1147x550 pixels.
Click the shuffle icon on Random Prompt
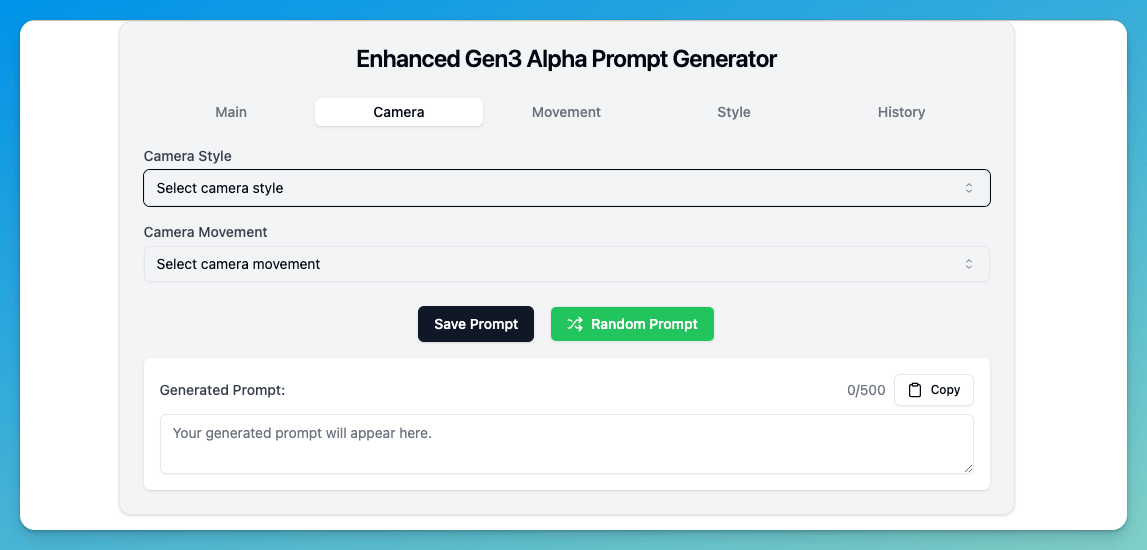pos(575,324)
